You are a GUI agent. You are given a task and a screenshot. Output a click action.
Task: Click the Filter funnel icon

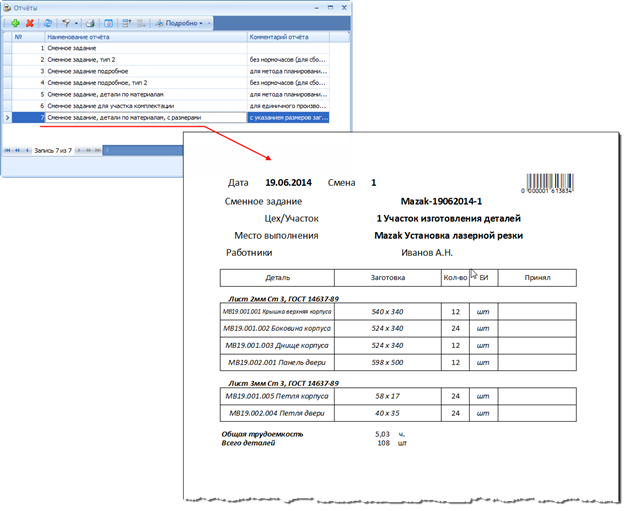(x=66, y=21)
